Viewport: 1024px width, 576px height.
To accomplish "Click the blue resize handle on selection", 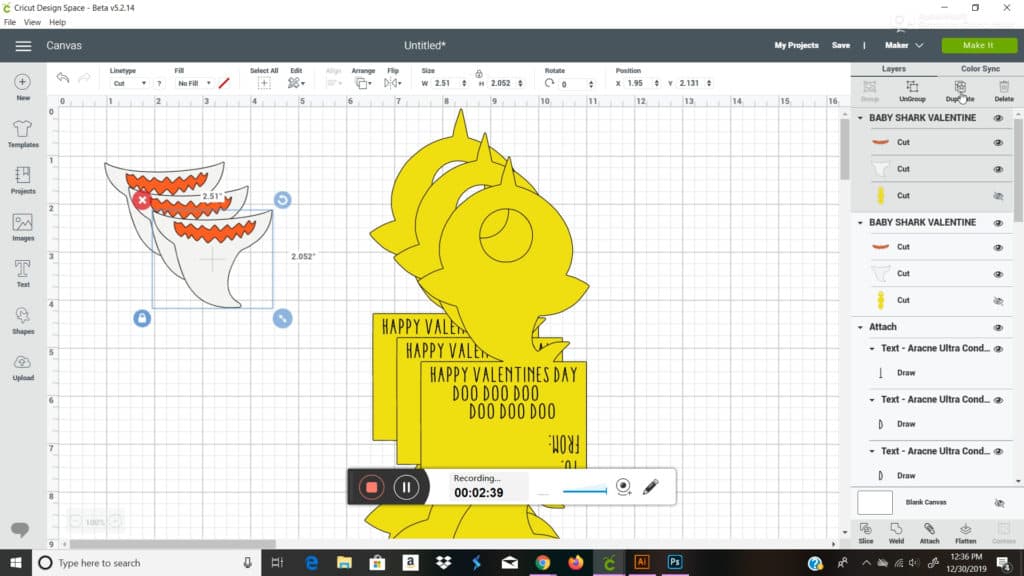I will click(282, 318).
